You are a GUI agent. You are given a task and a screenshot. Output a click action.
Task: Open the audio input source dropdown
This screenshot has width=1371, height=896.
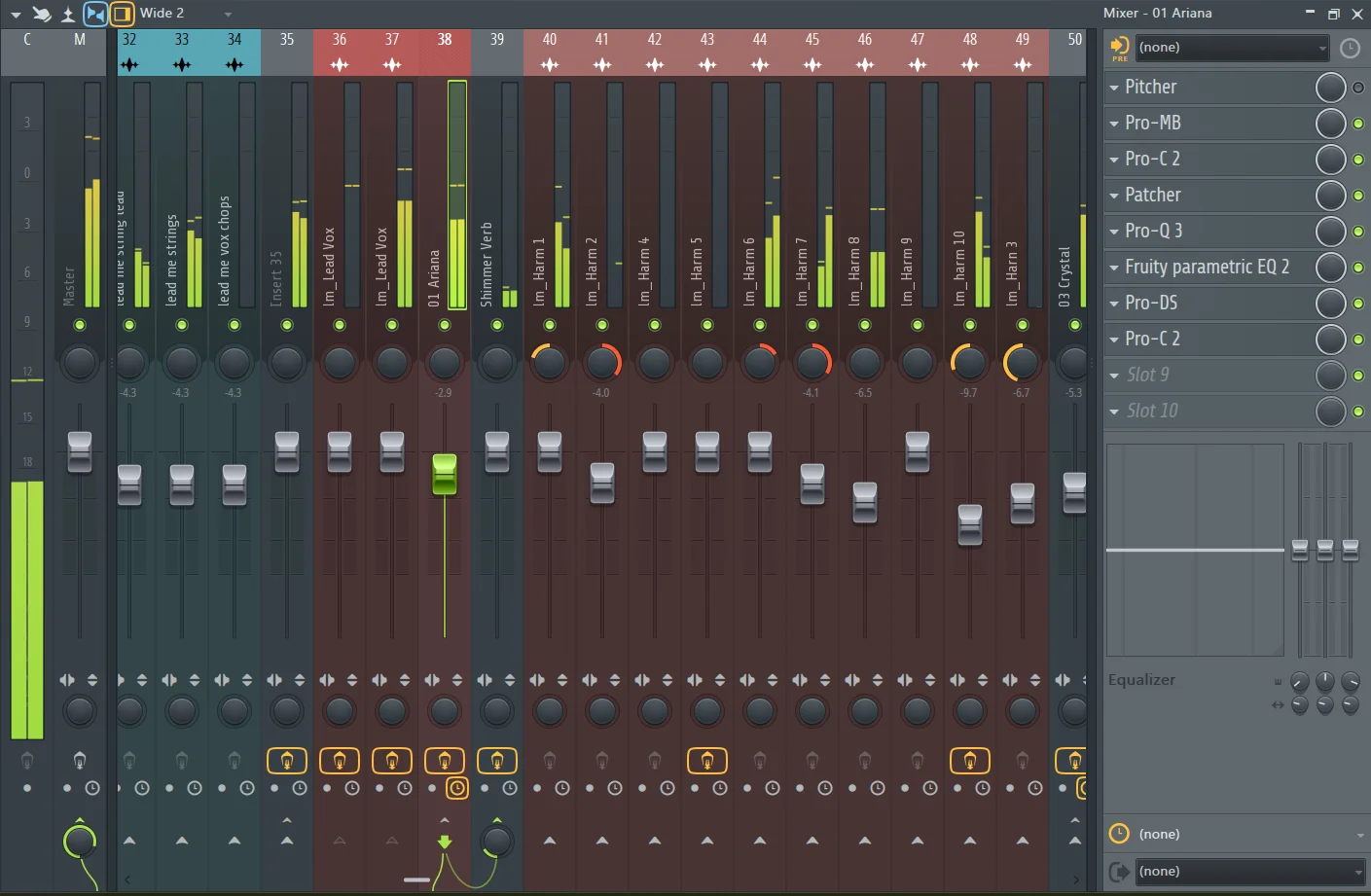click(x=1233, y=48)
